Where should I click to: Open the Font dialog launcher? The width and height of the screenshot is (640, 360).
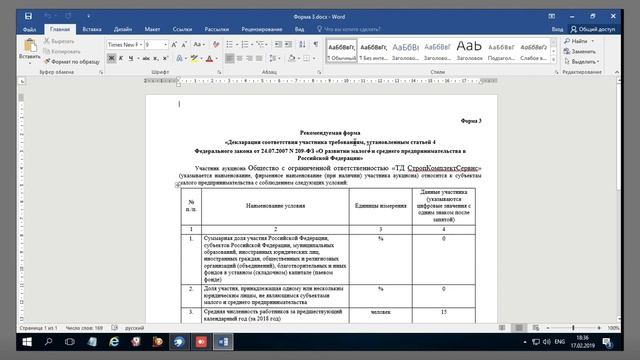pyautogui.click(x=219, y=72)
